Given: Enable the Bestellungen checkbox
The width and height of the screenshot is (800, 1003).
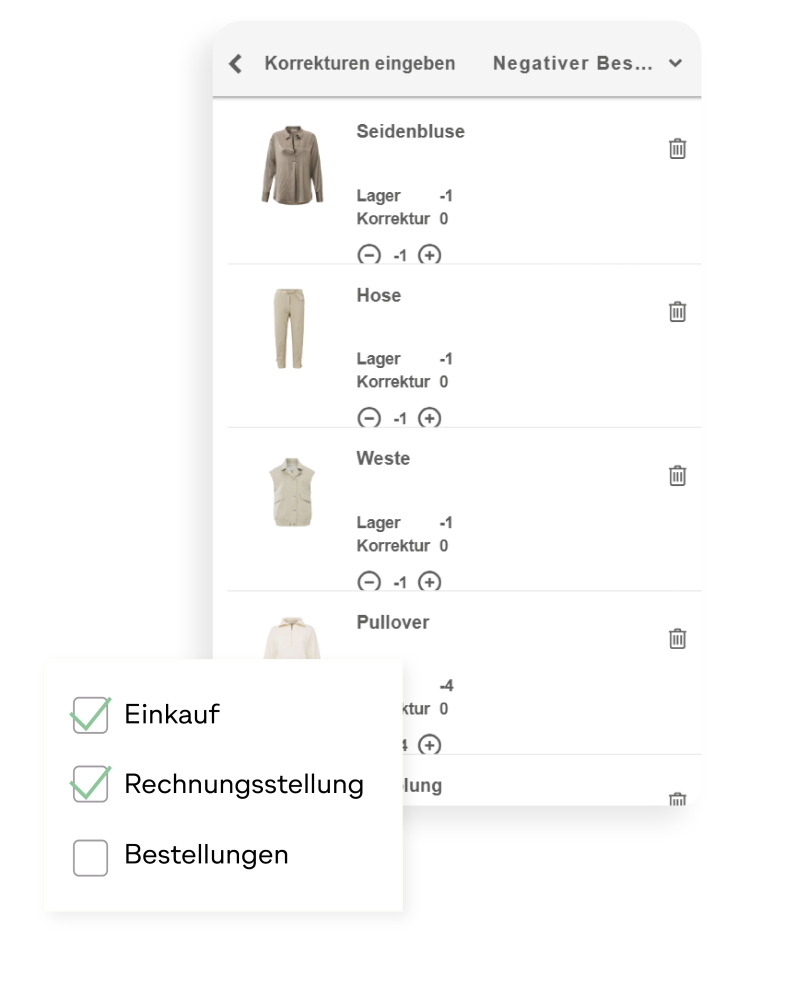Looking at the screenshot, I should pos(90,857).
